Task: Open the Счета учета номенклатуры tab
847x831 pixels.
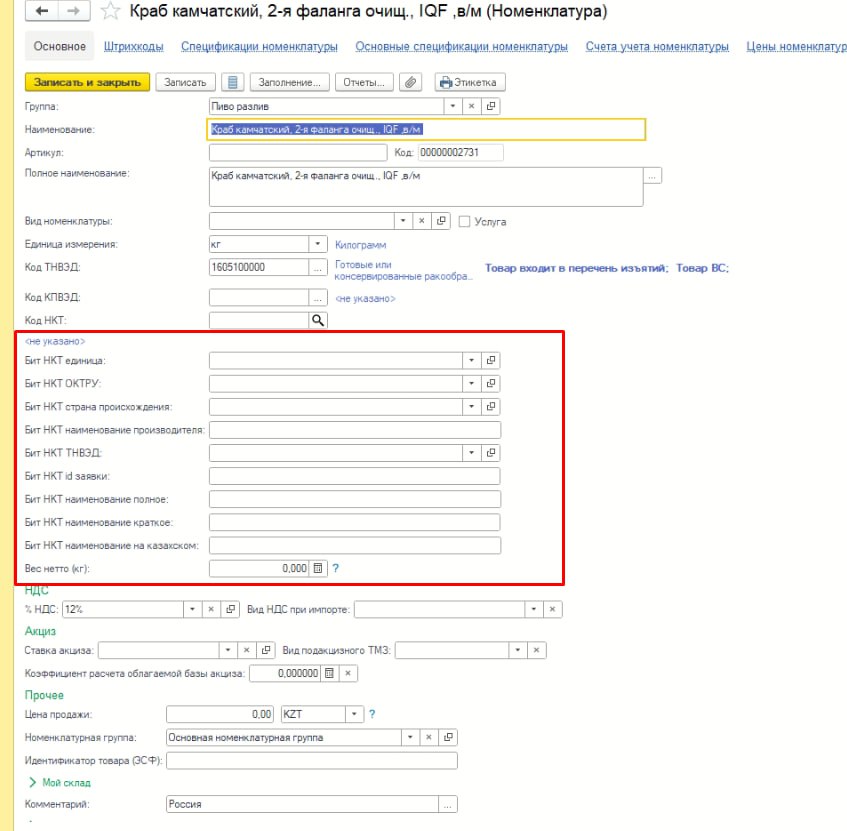Action: [x=651, y=47]
